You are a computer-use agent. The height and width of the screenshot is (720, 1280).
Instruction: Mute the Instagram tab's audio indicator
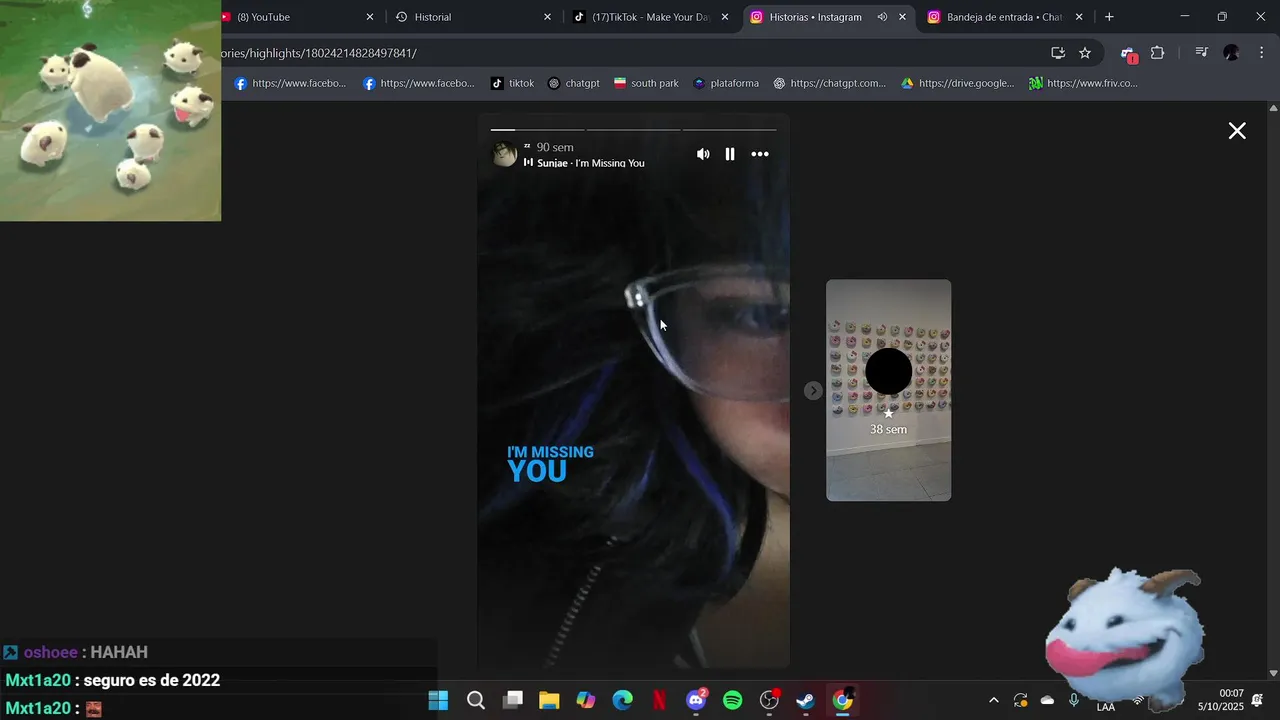[x=882, y=17]
